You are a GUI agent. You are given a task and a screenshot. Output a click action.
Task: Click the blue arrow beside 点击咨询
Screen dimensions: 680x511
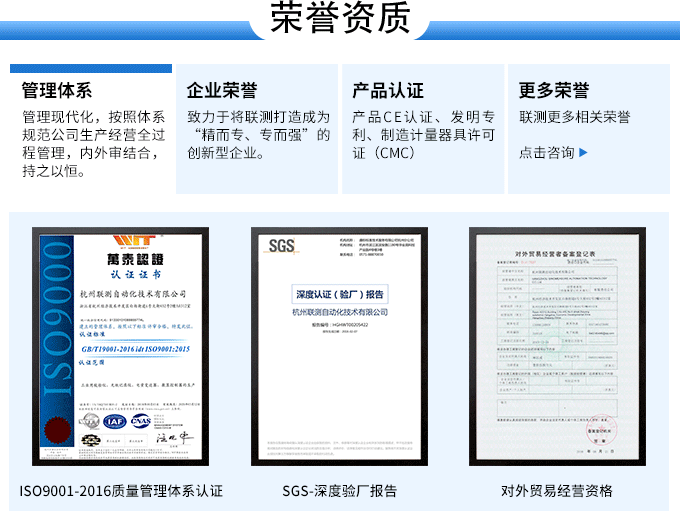(584, 153)
